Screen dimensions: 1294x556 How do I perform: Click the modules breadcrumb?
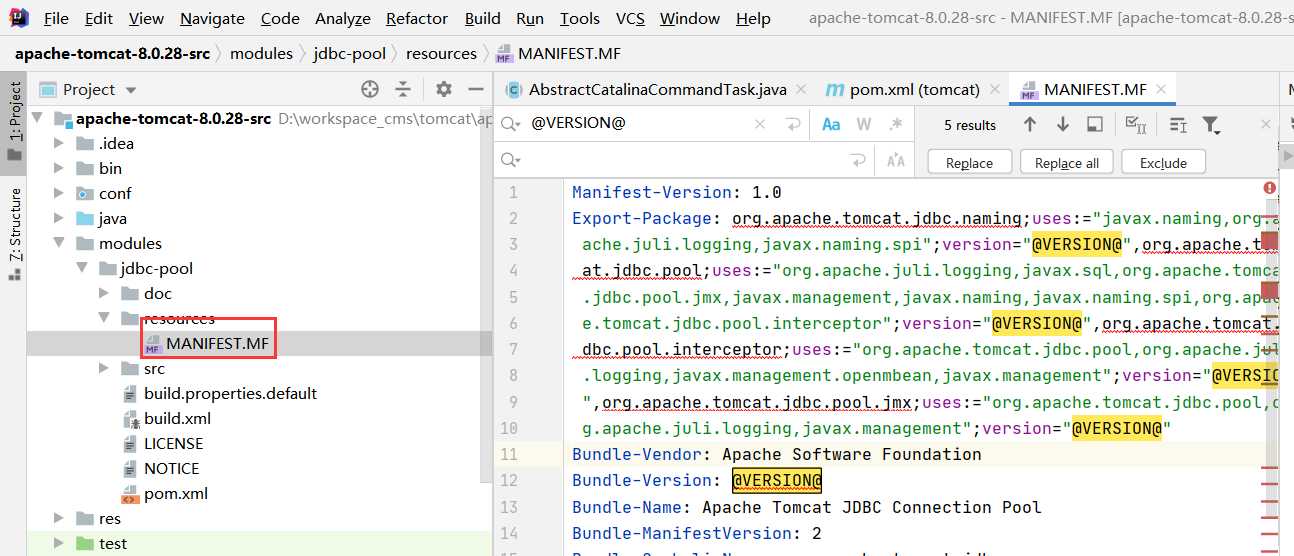tap(262, 53)
